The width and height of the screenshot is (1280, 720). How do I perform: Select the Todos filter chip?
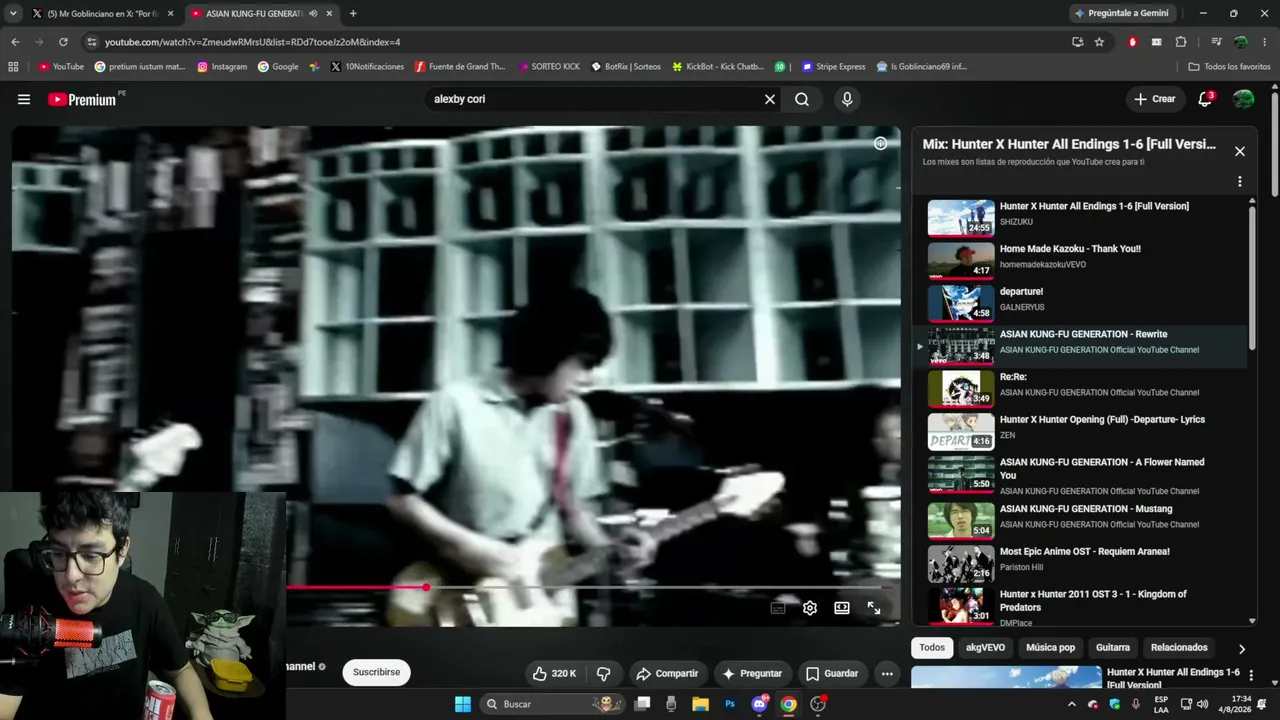[x=932, y=648]
